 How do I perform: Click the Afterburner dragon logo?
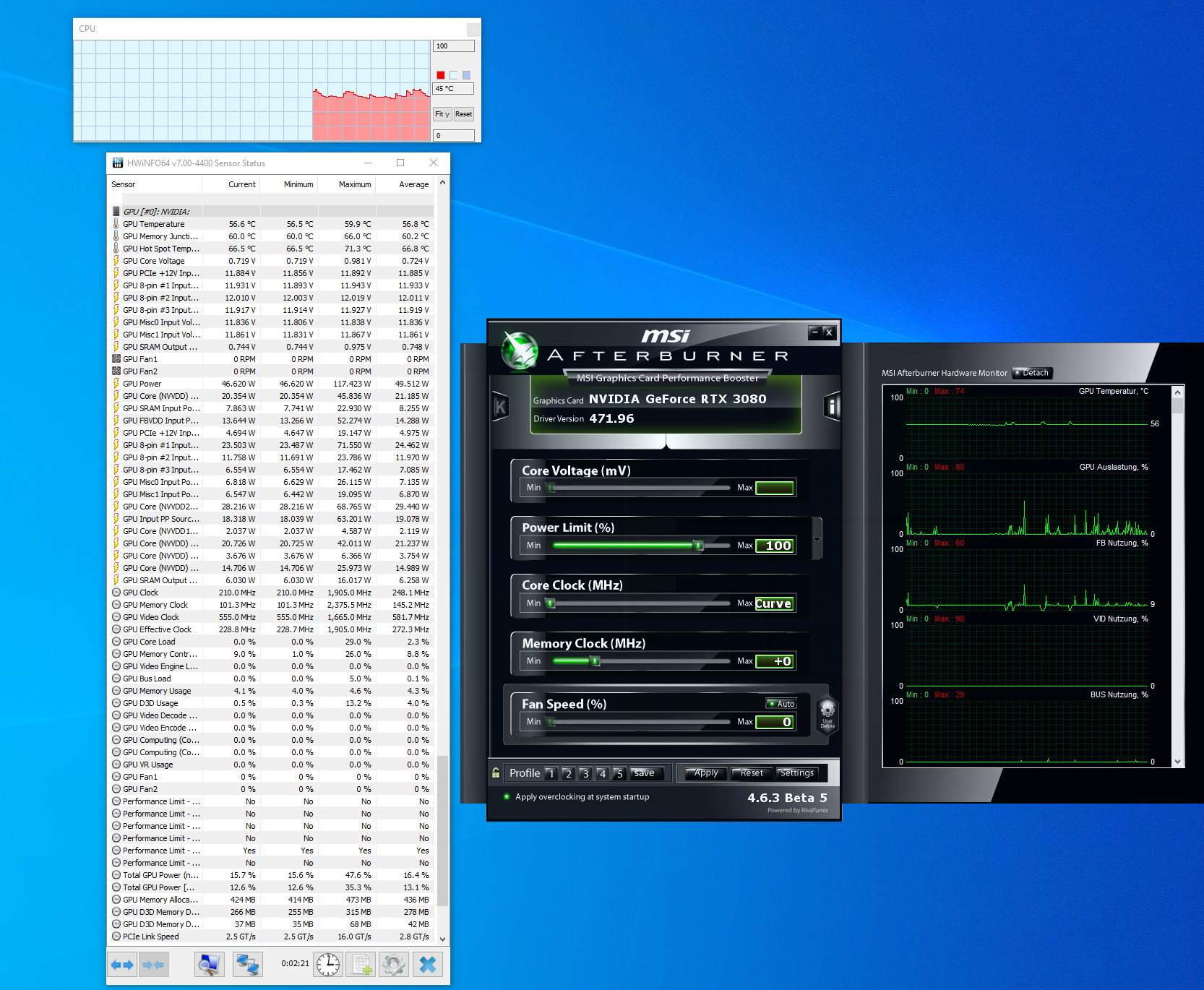tap(520, 350)
